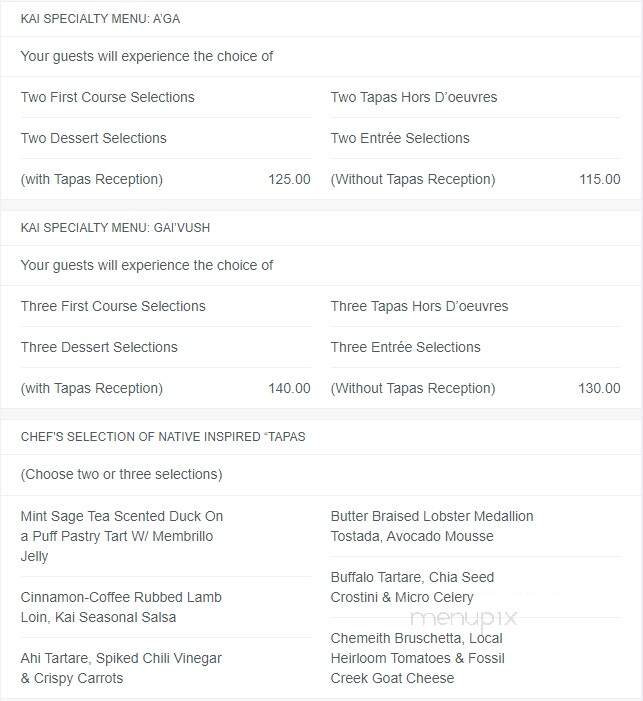Select the Kai Specialty Menu: Gai'vush header
Screen dimensions: 643x701
(x=115, y=228)
